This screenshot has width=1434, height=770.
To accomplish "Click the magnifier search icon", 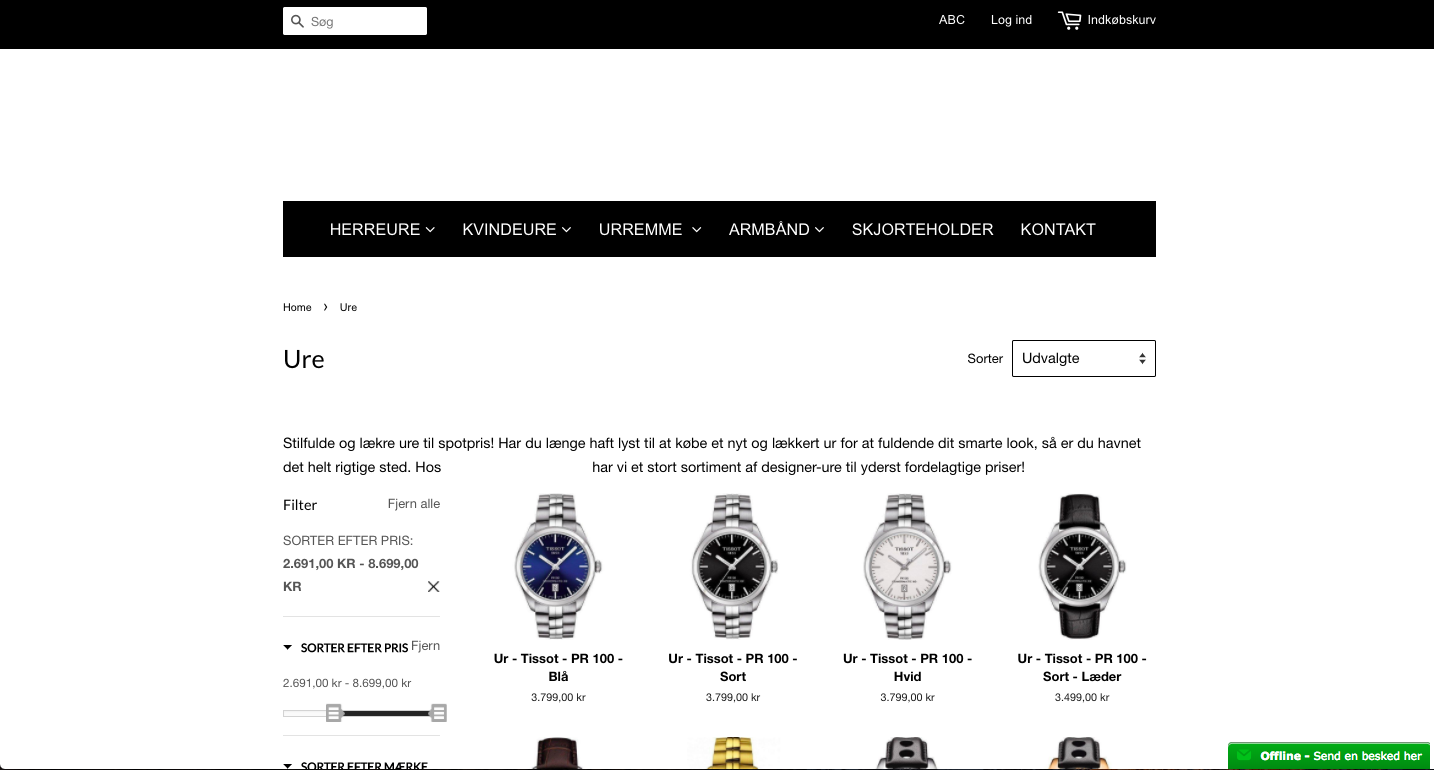I will (297, 21).
